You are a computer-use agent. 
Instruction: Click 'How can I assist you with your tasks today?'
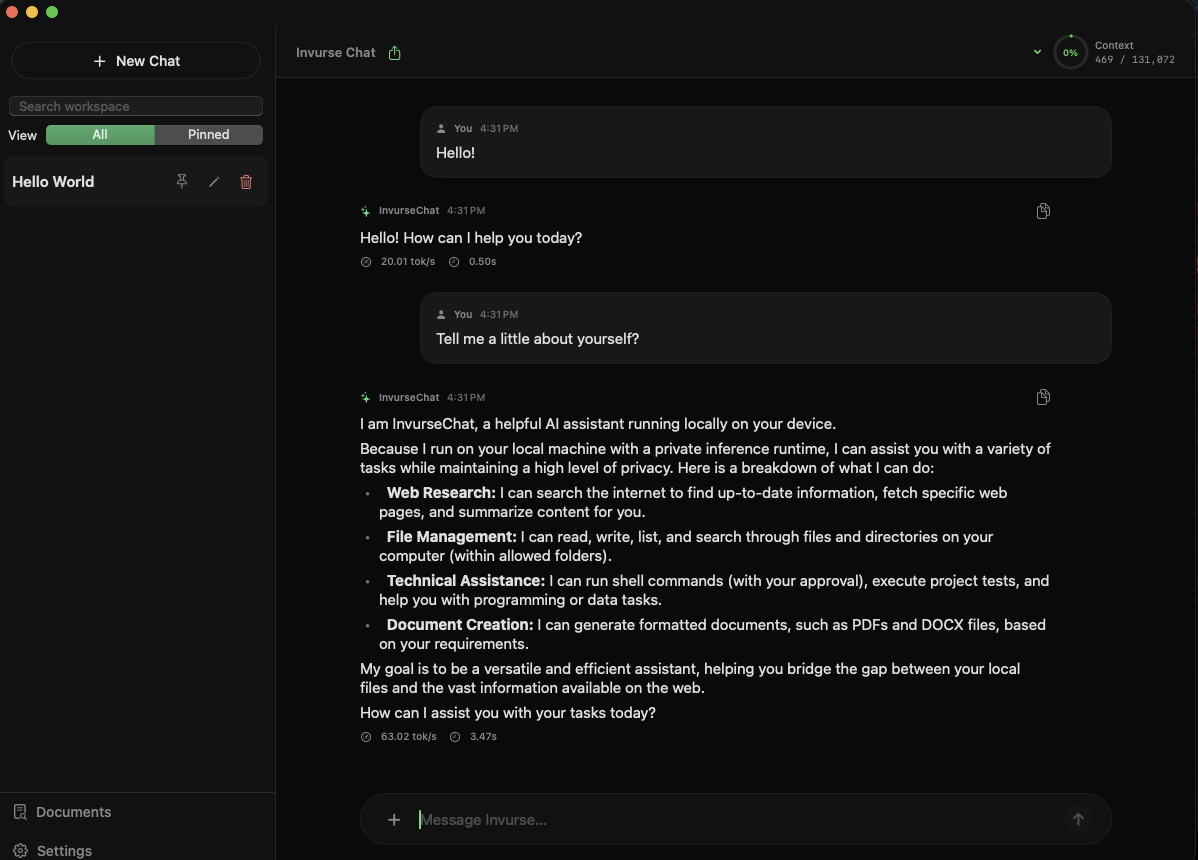click(507, 713)
